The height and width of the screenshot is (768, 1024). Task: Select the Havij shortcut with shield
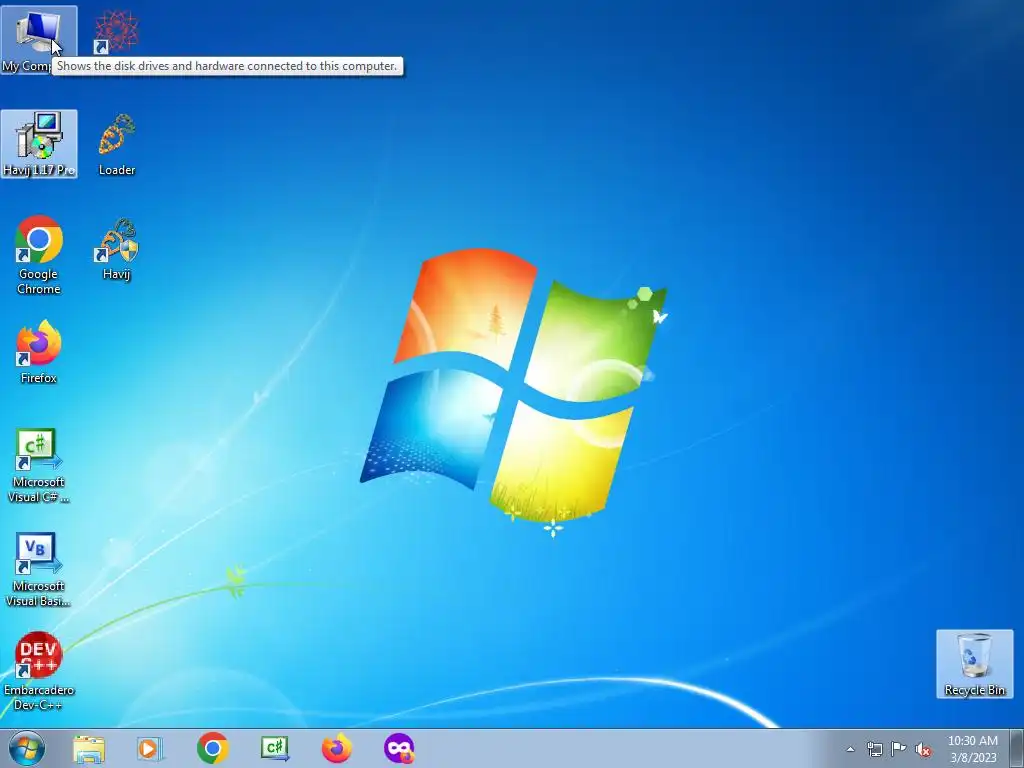(116, 249)
